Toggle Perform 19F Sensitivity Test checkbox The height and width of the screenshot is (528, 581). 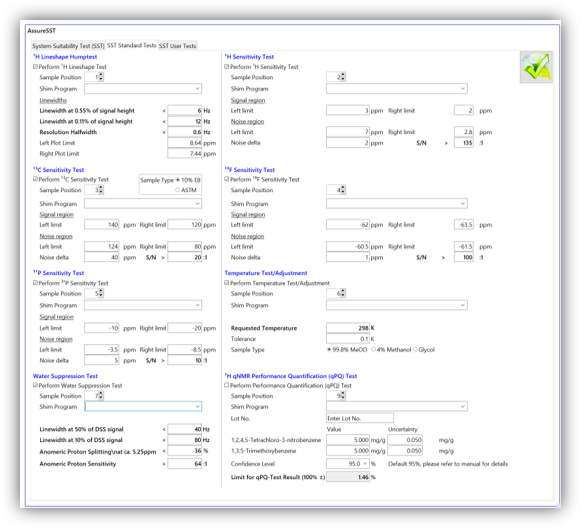(227, 179)
